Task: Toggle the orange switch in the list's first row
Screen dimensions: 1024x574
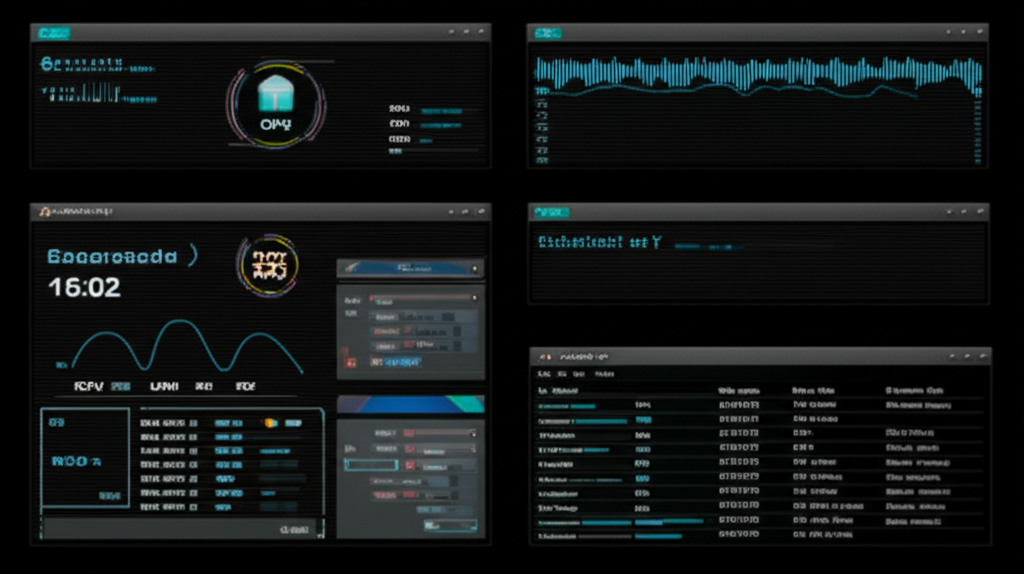Action: pyautogui.click(x=270, y=423)
